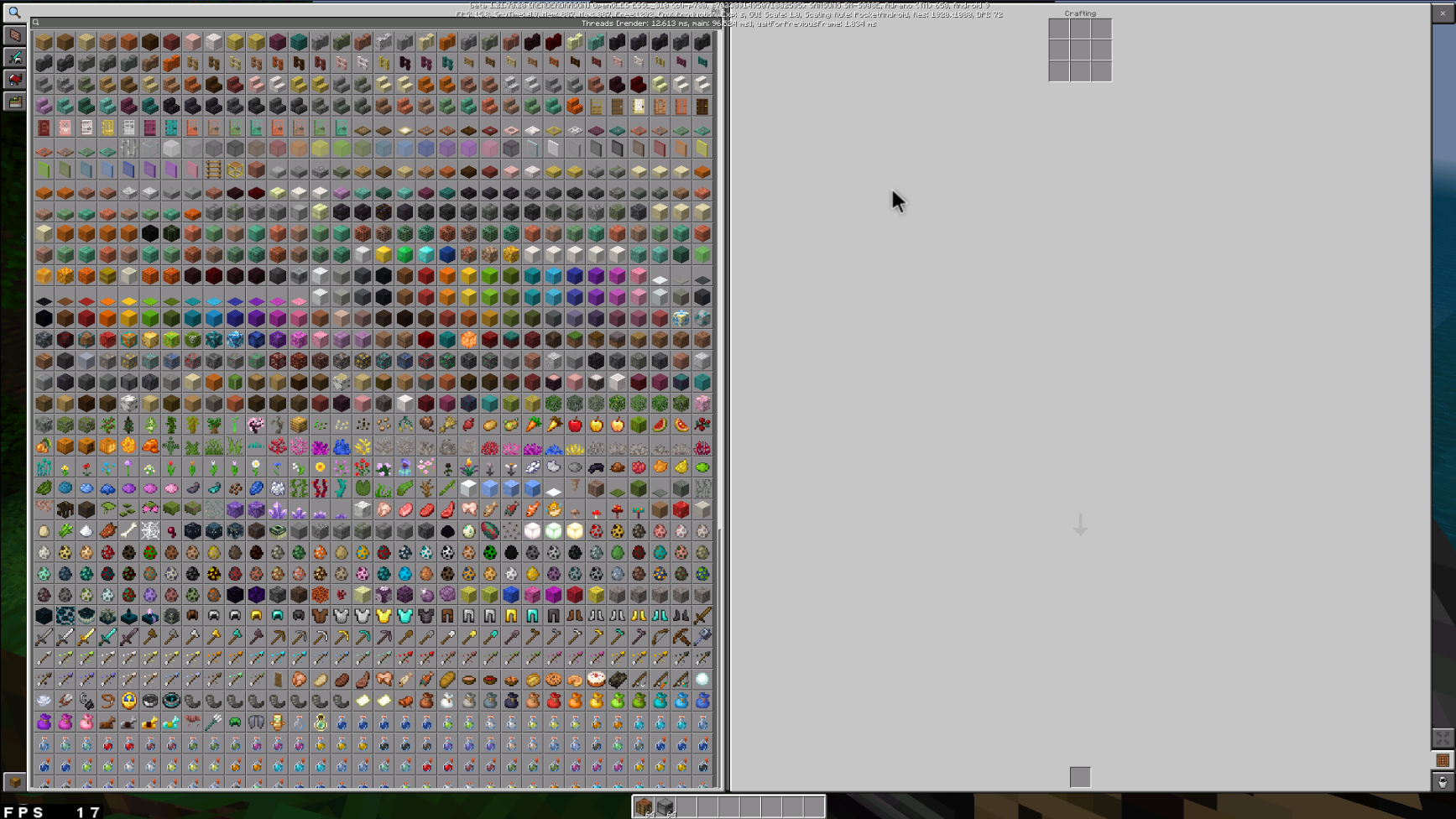Click the center crafting grid slot
Screen dimensions: 1456x819
click(1080, 50)
